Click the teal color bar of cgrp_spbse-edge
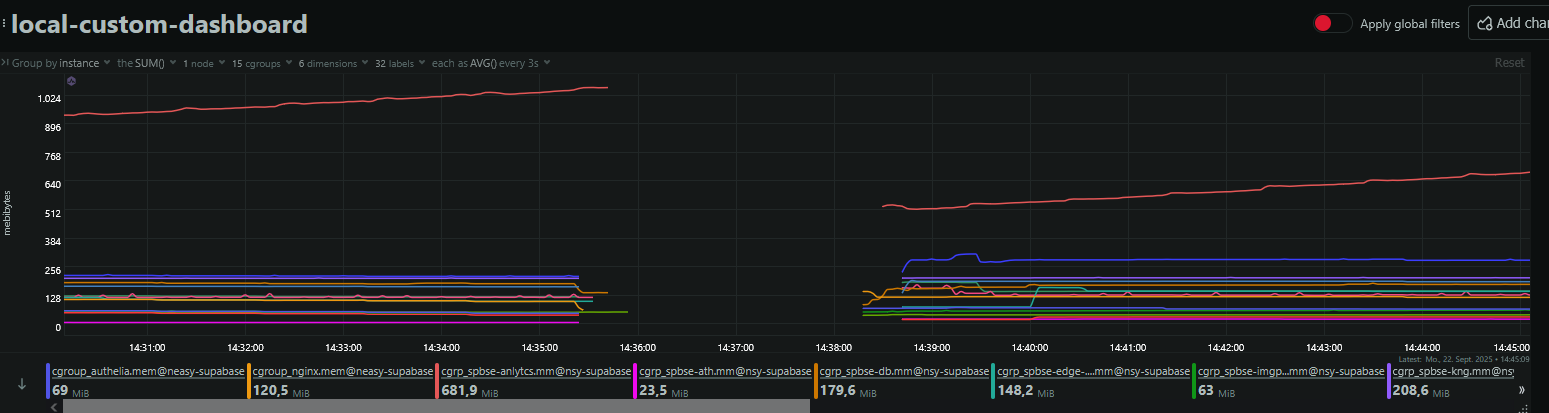 point(993,381)
